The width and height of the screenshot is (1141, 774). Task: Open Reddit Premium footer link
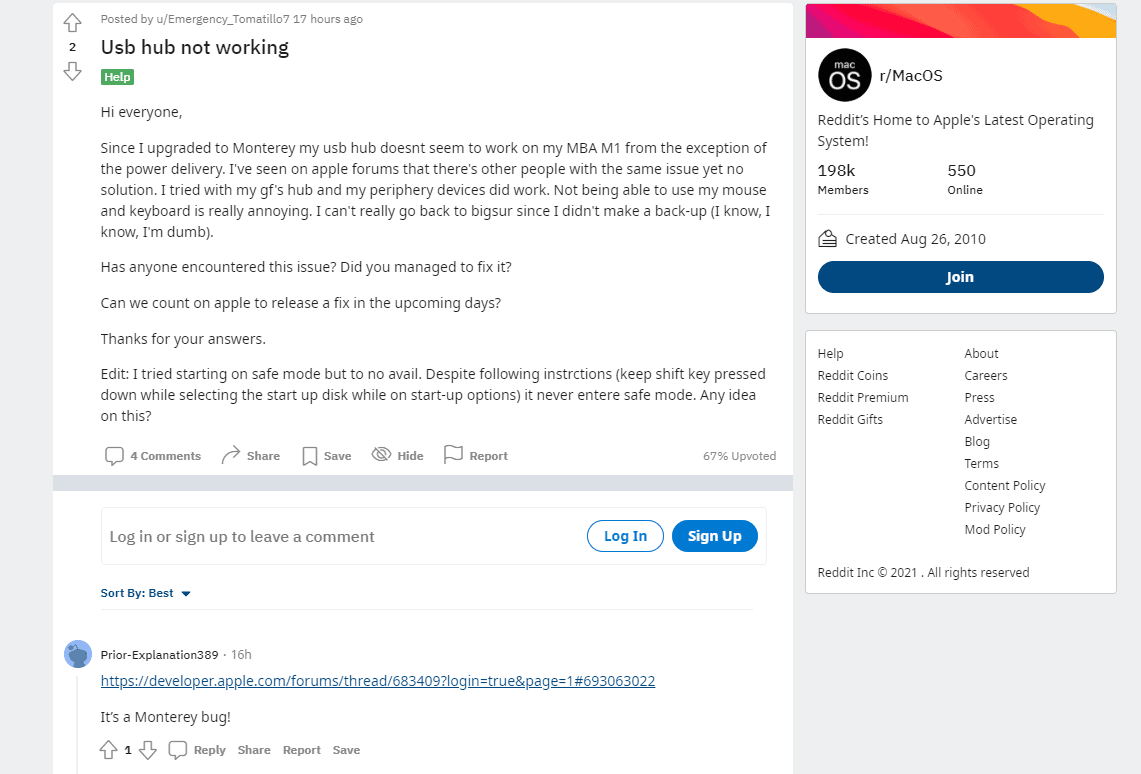[x=863, y=398]
